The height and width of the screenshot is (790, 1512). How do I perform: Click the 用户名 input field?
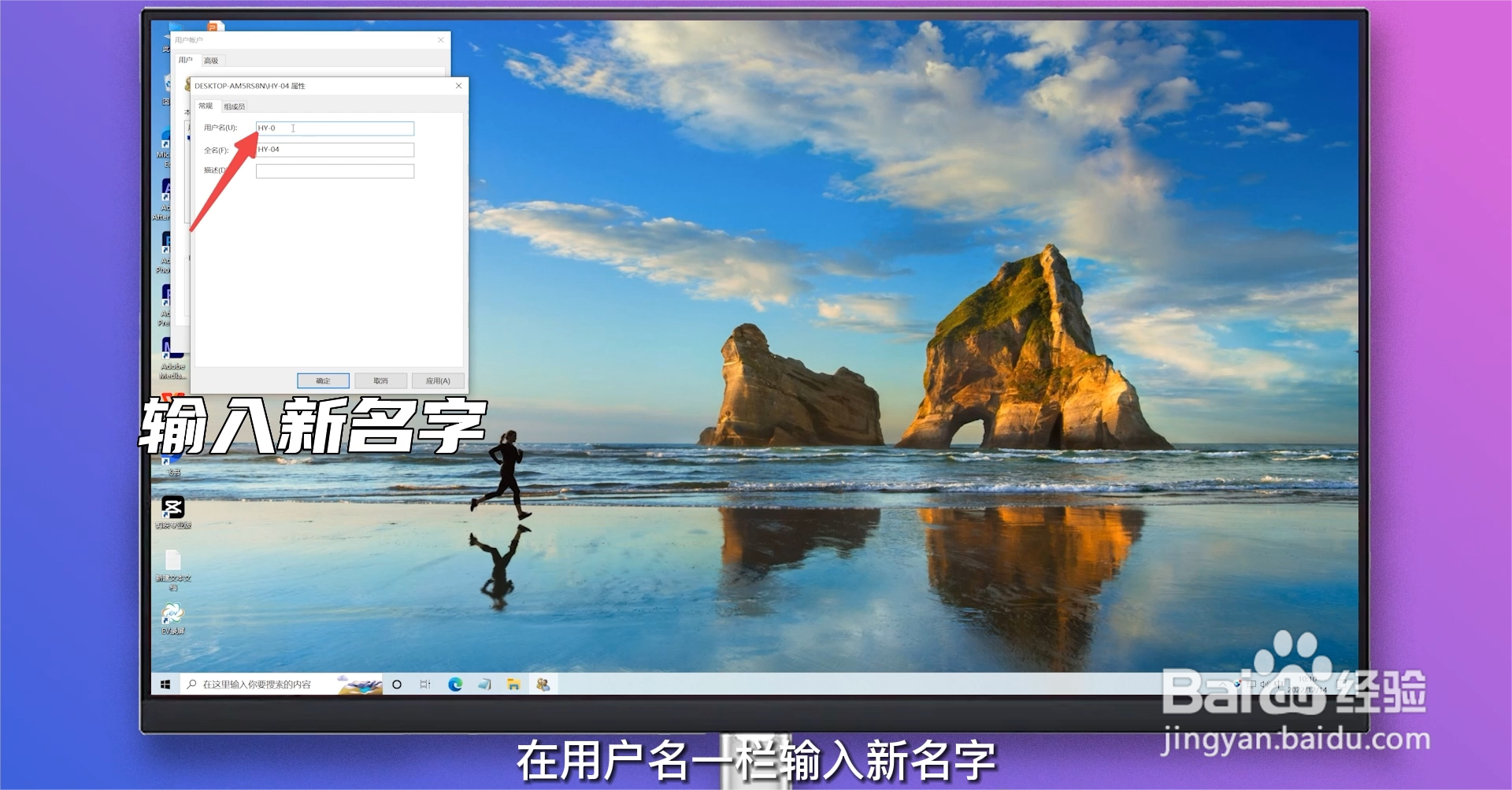pyautogui.click(x=335, y=128)
